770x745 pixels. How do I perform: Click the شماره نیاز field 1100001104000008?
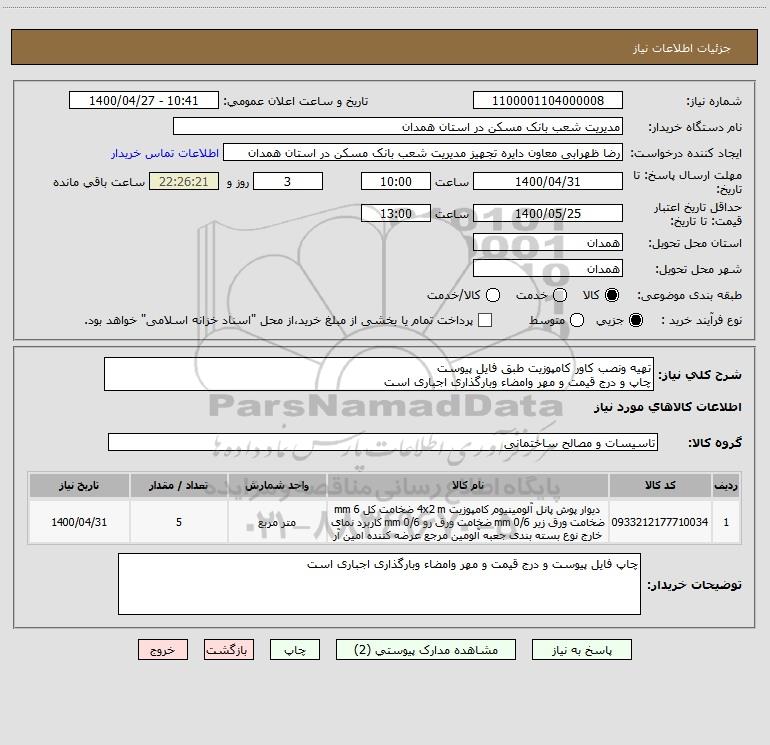(x=548, y=100)
